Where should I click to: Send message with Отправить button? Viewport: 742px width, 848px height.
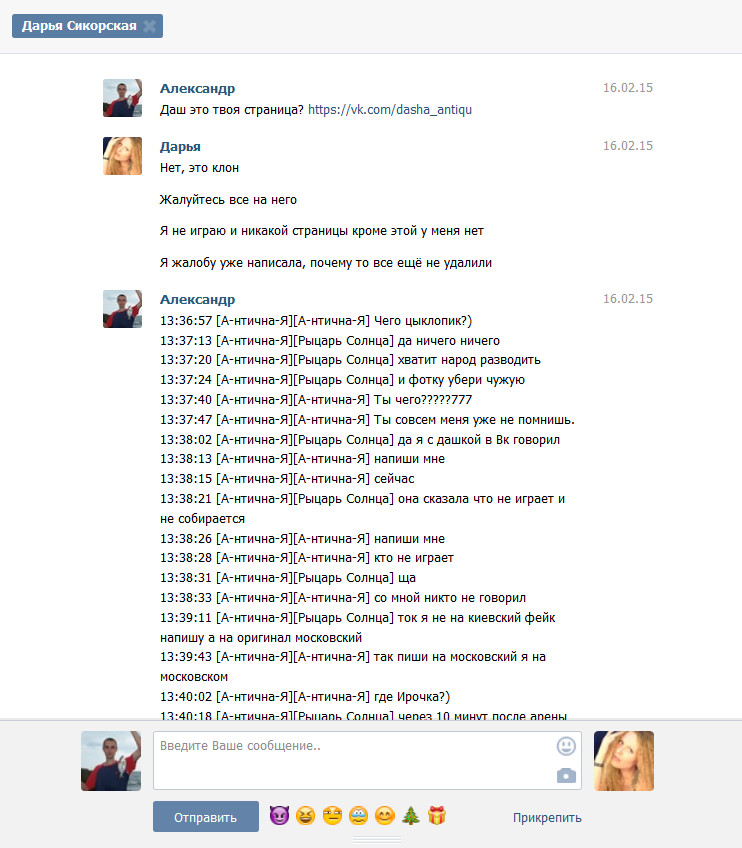(x=206, y=817)
